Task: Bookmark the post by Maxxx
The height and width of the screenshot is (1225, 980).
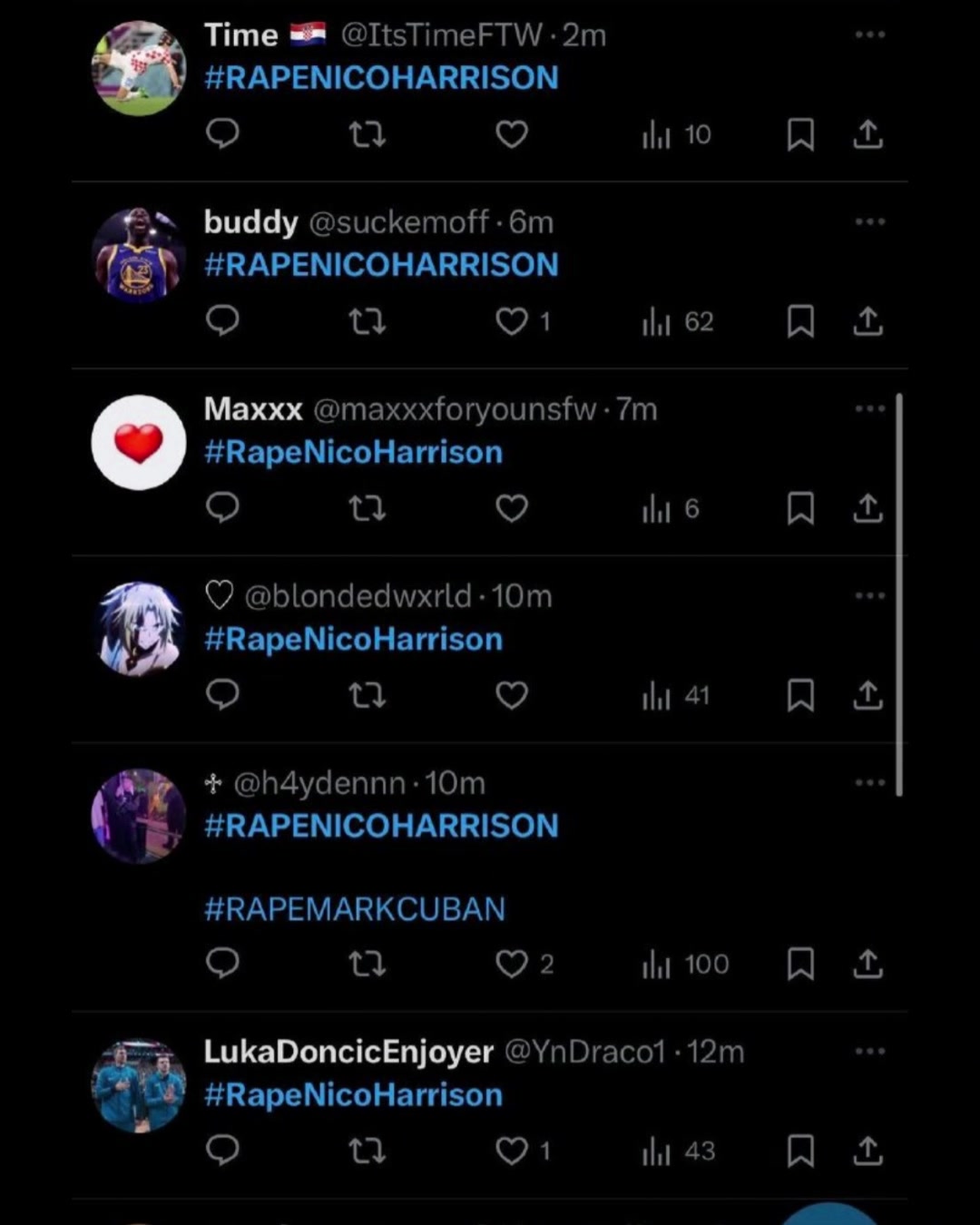Action: pyautogui.click(x=800, y=508)
